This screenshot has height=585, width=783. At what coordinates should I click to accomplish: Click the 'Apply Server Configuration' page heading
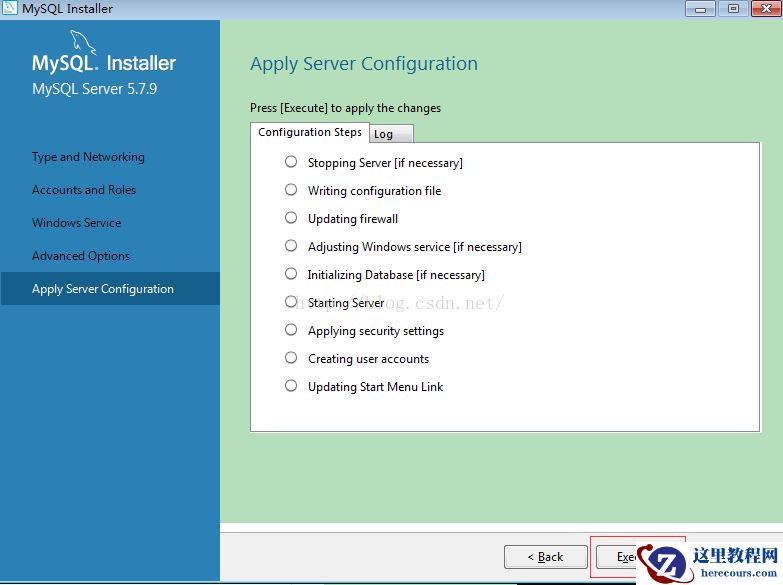coord(364,64)
